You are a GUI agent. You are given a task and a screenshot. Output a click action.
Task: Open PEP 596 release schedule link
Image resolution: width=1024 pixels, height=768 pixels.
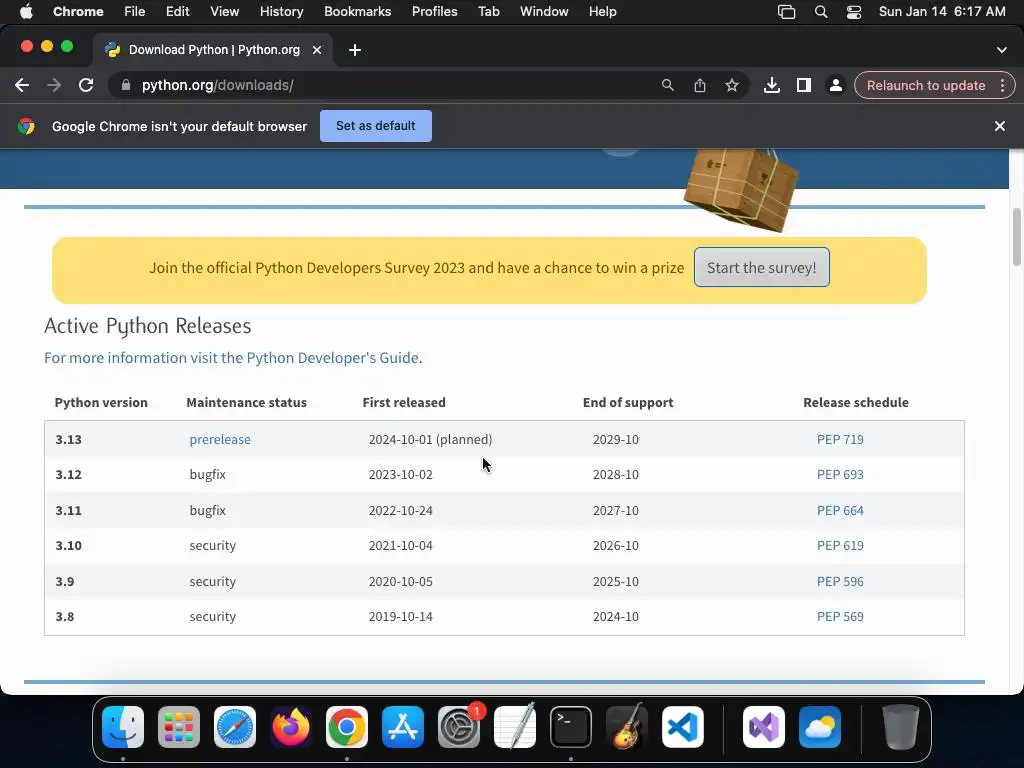pyautogui.click(x=840, y=581)
